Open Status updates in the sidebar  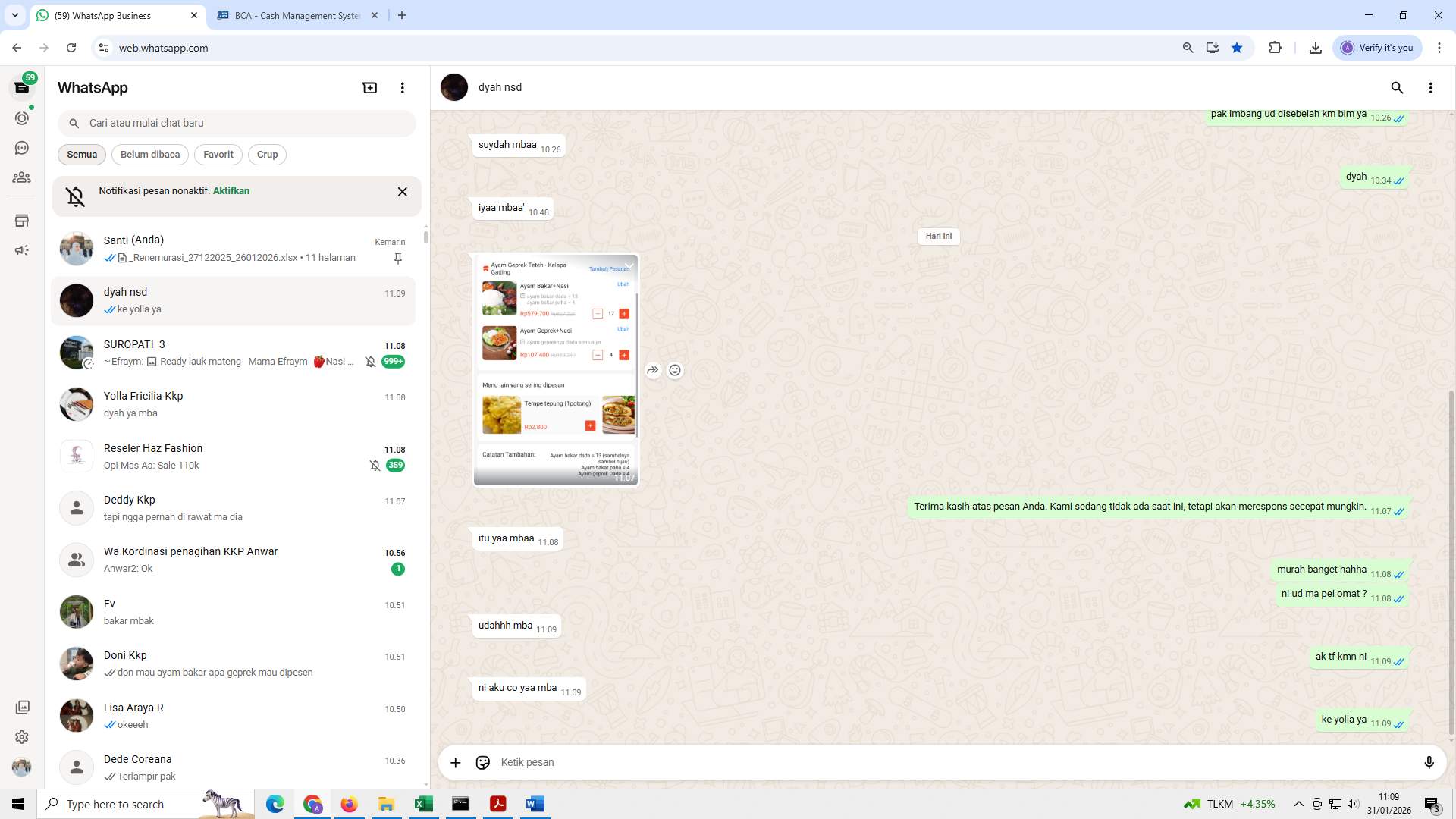click(x=22, y=118)
